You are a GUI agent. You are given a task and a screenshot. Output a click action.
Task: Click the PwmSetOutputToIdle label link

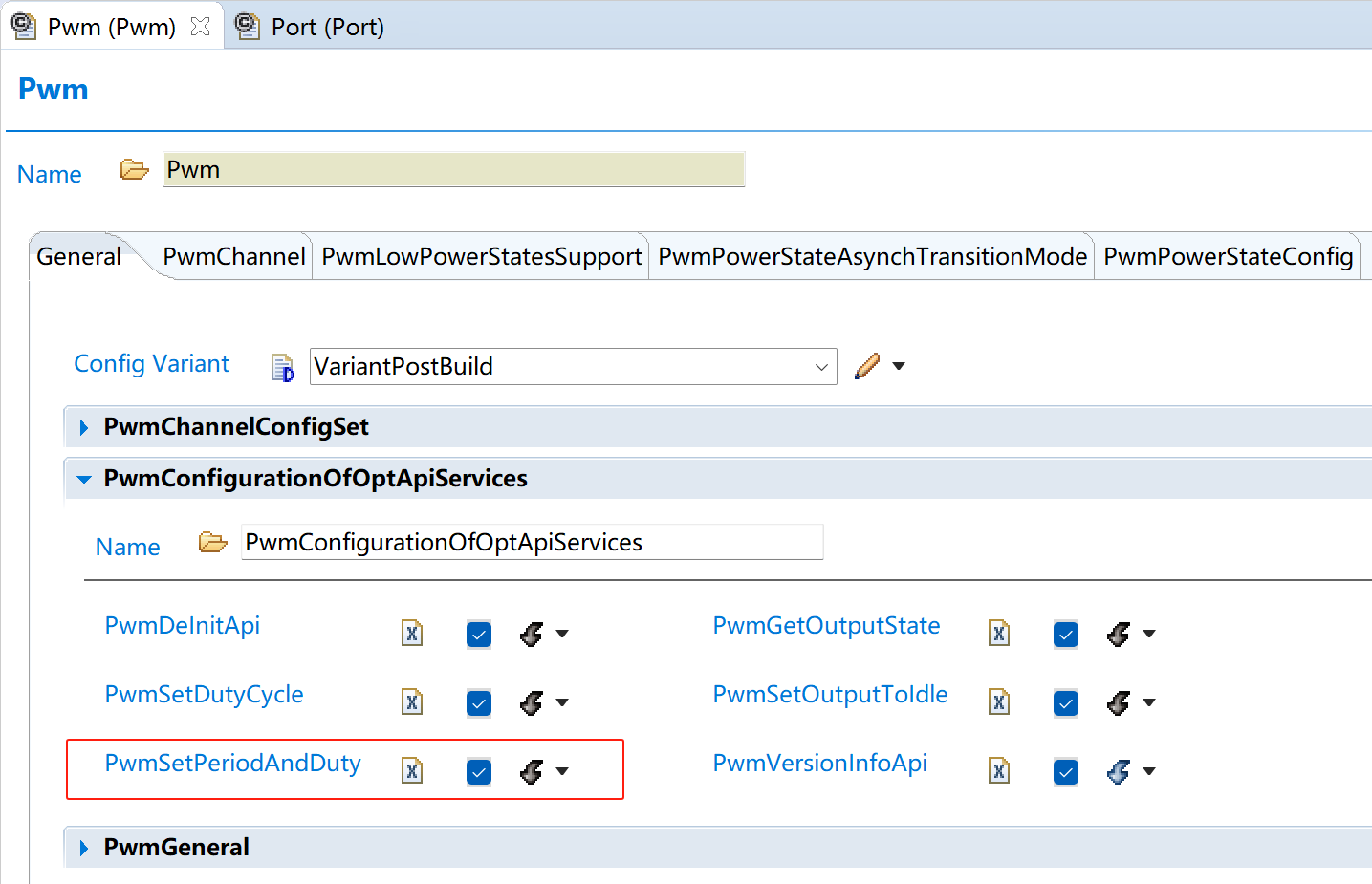(830, 695)
